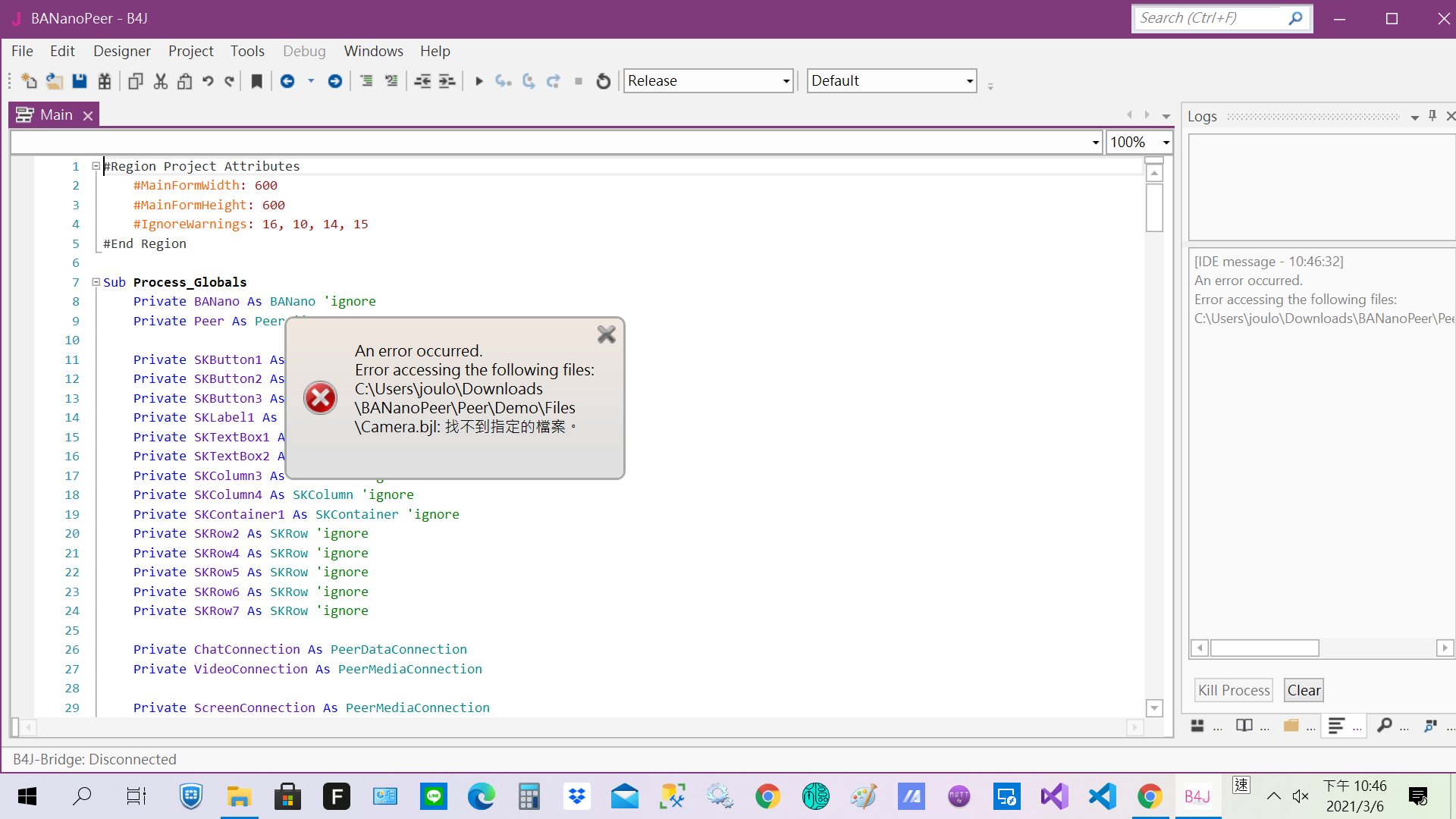Click the Cut scissors icon
Viewport: 1456px width, 819px height.
coord(160,81)
